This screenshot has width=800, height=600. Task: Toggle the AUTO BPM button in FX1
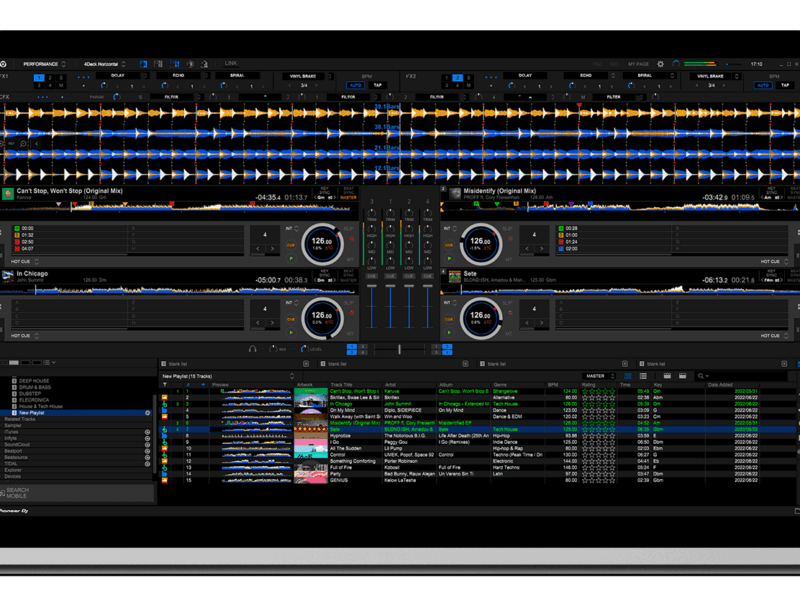tap(354, 86)
